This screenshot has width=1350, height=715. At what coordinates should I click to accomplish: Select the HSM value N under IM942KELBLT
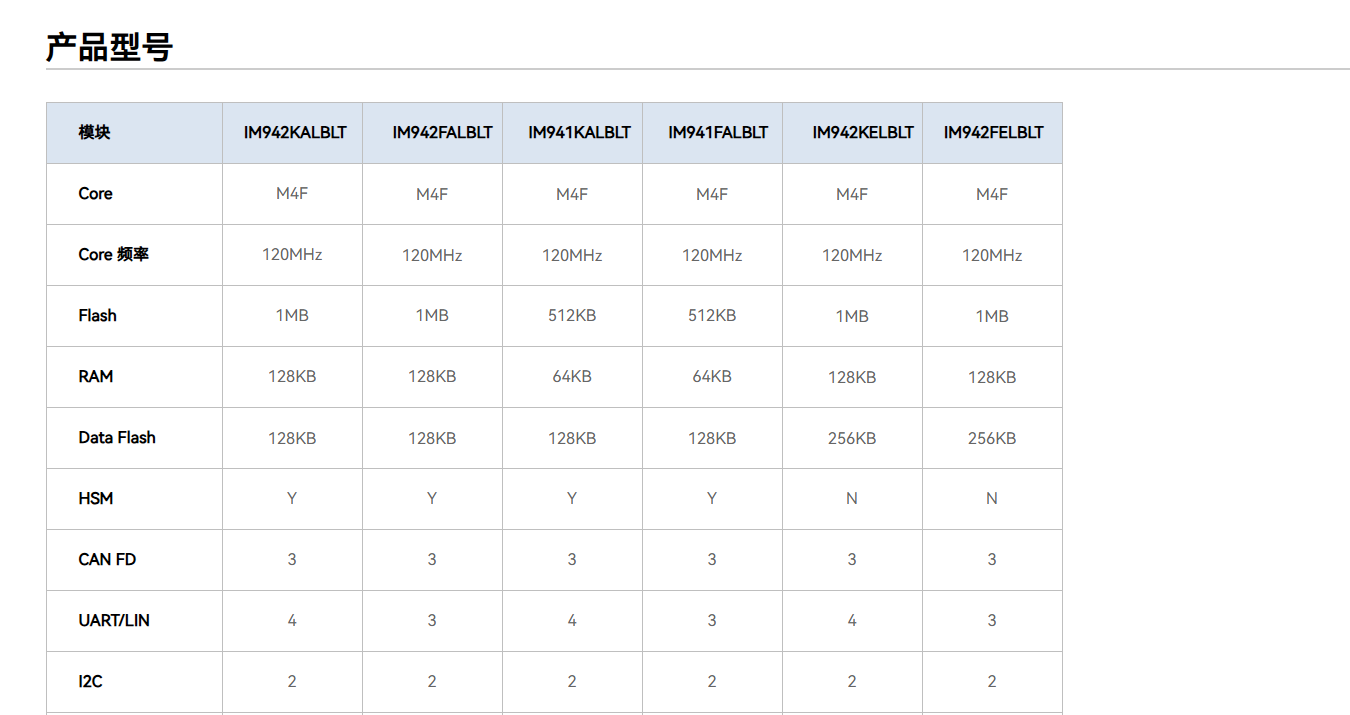(x=852, y=499)
